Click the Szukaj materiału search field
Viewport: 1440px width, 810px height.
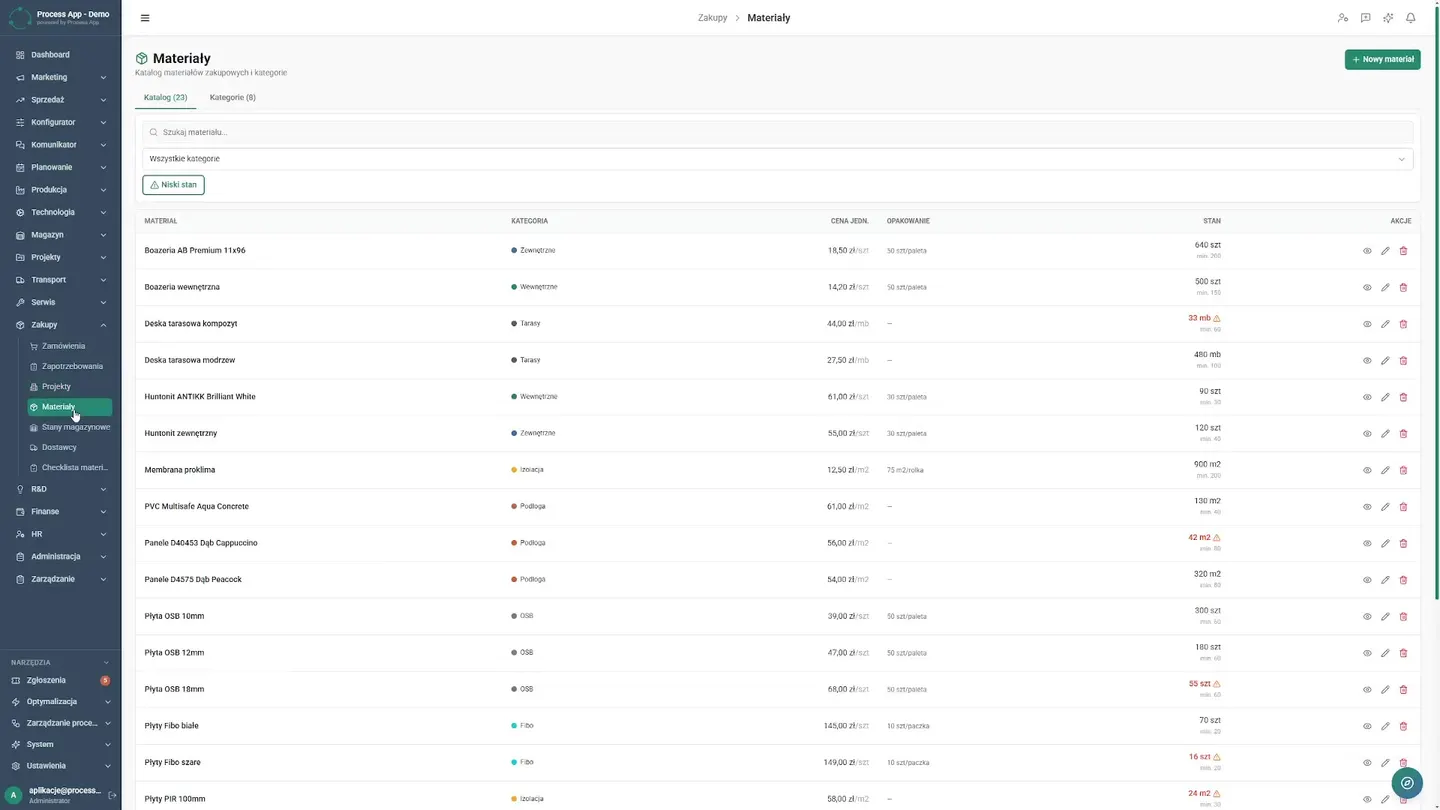pos(777,132)
